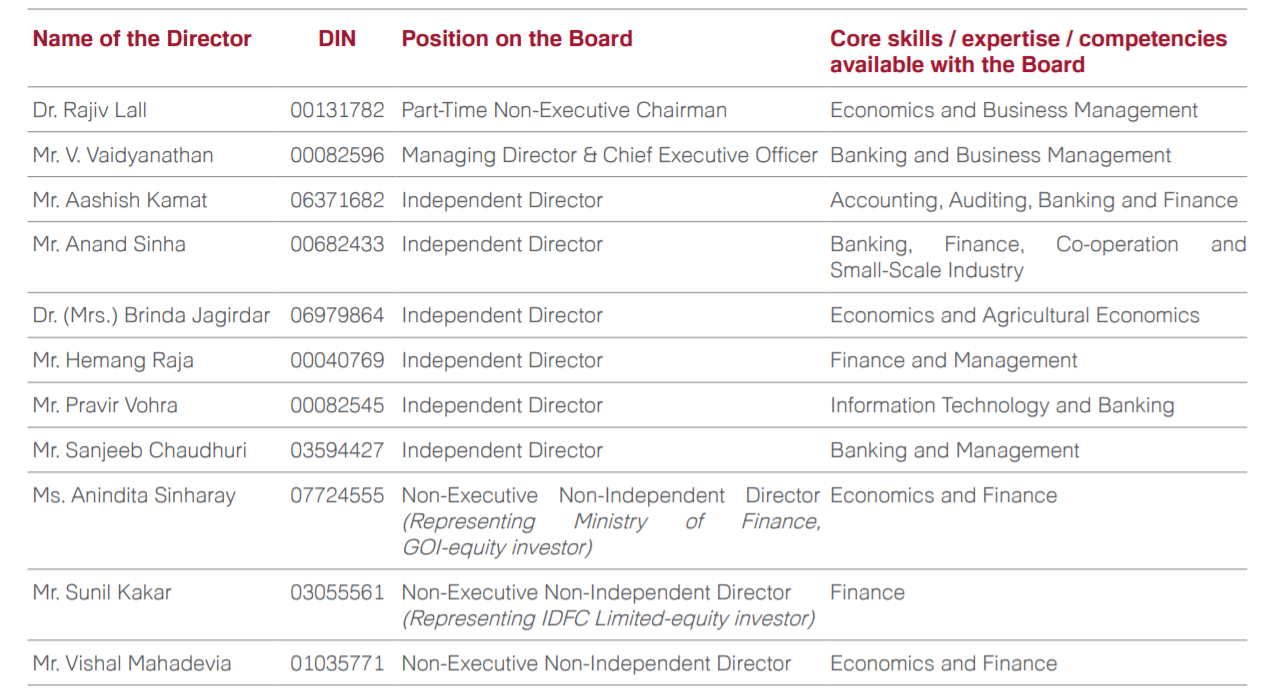Select Mr. Hemang Raja's name
This screenshot has height=700, width=1281.
pos(113,360)
